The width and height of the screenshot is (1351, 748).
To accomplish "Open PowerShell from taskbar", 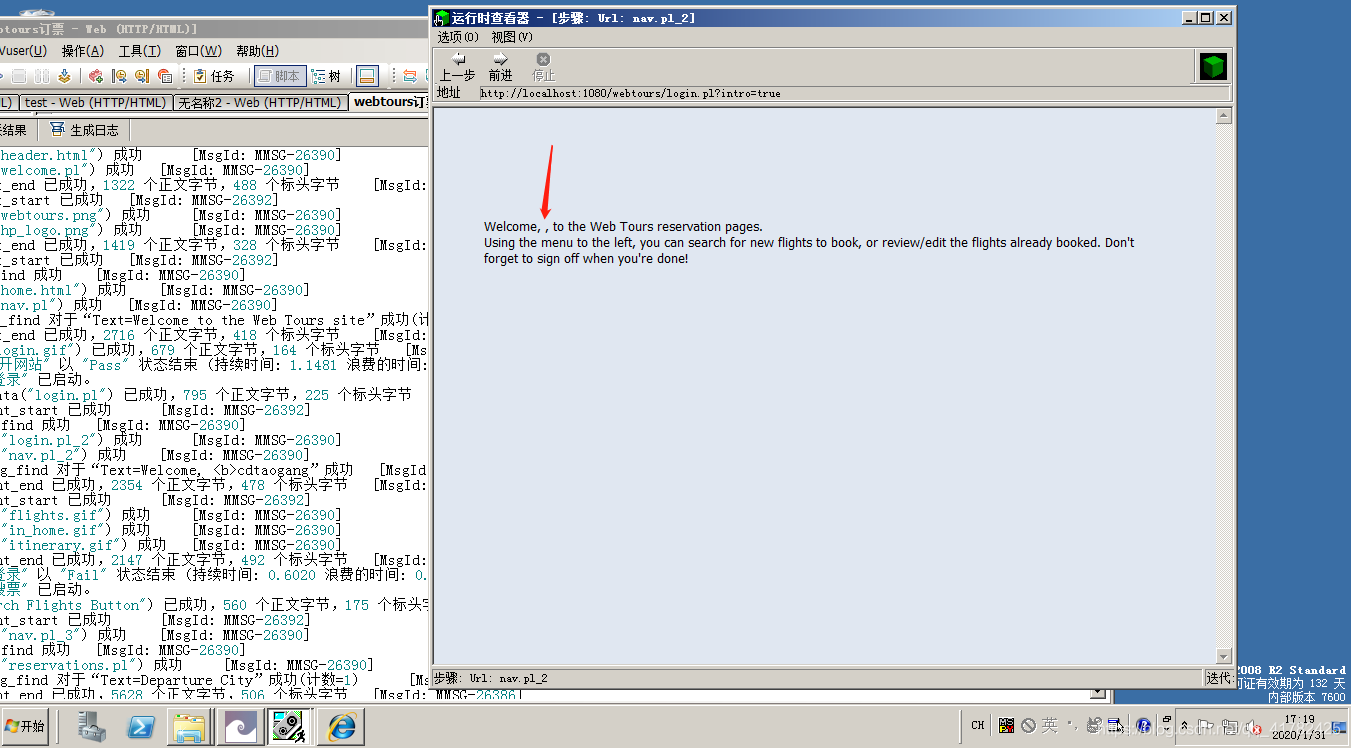I will (141, 726).
